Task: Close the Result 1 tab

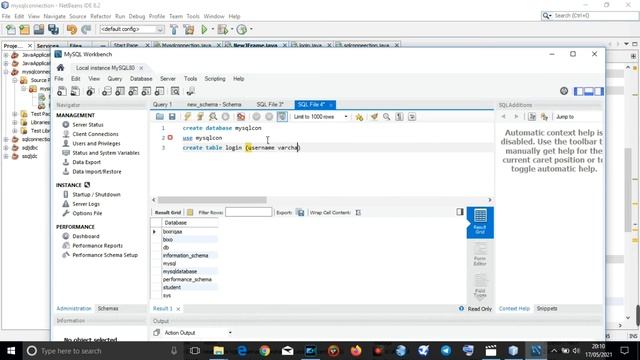Action: pos(178,309)
